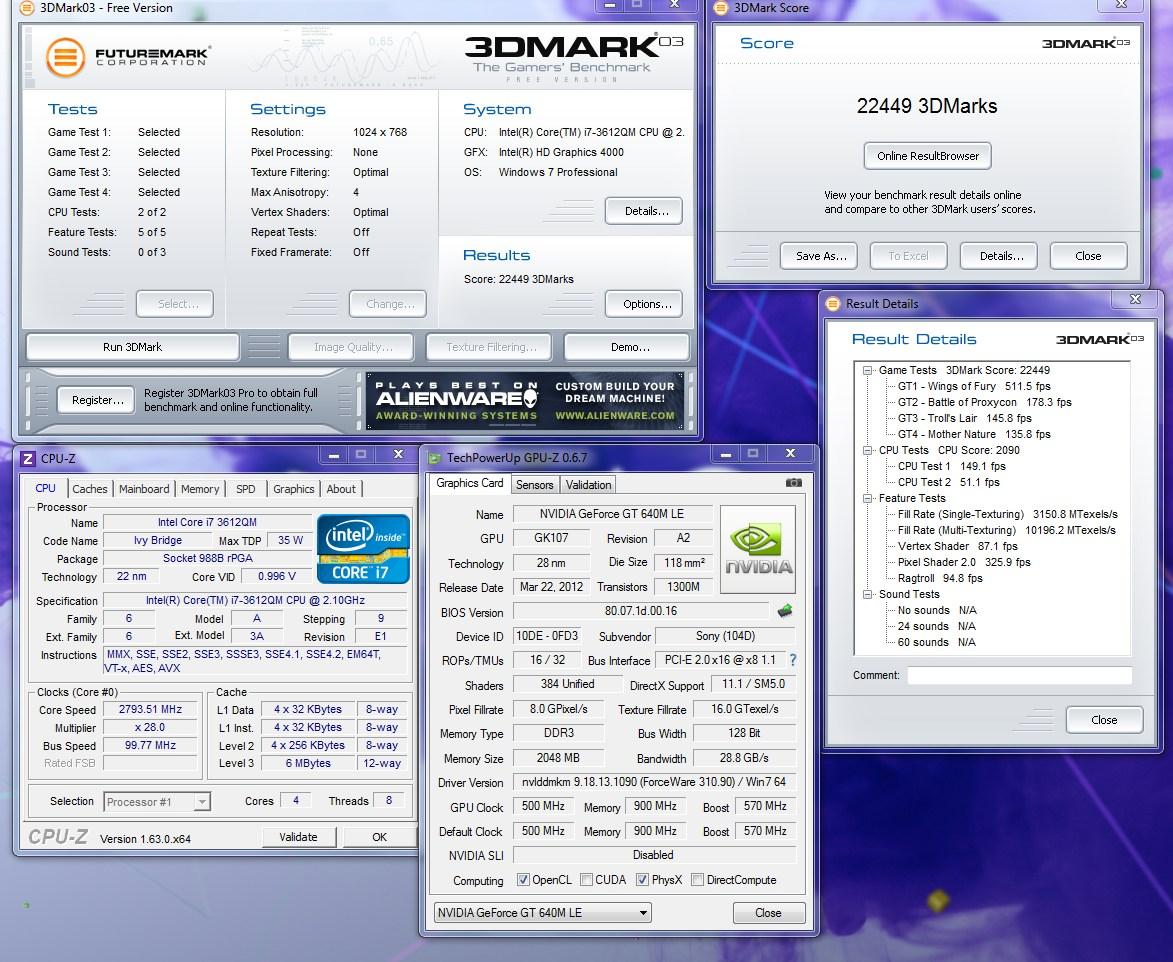Image resolution: width=1173 pixels, height=962 pixels.
Task: Click the GPU-Z screenshot camera icon
Action: [793, 483]
